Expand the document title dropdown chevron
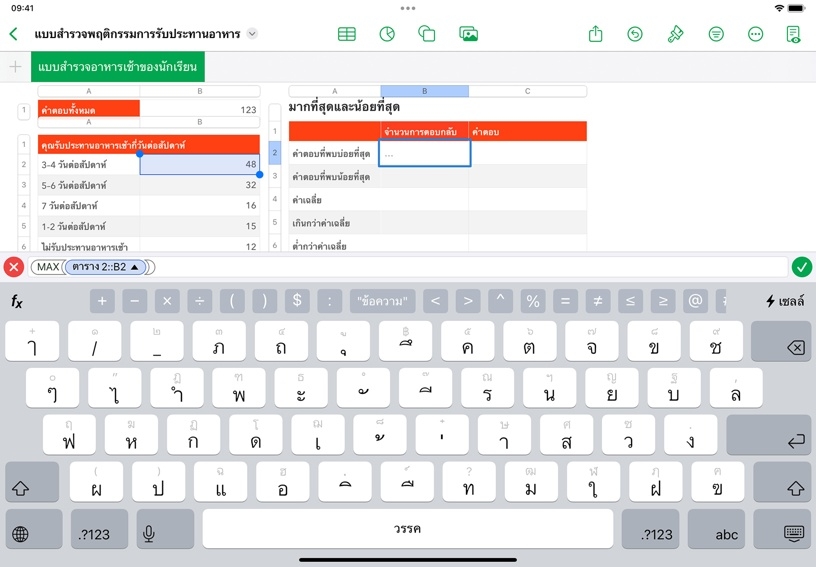The height and width of the screenshot is (567, 816). (x=252, y=34)
